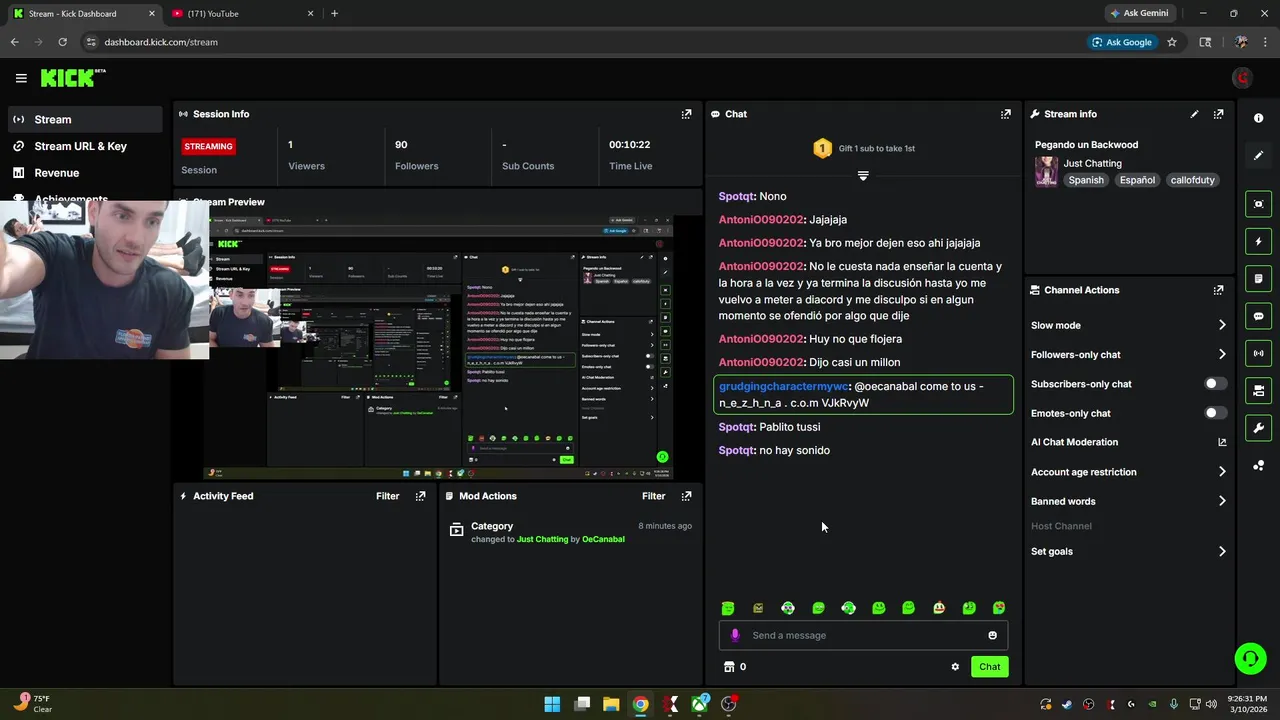Pop out the Stream info panel

point(1218,114)
